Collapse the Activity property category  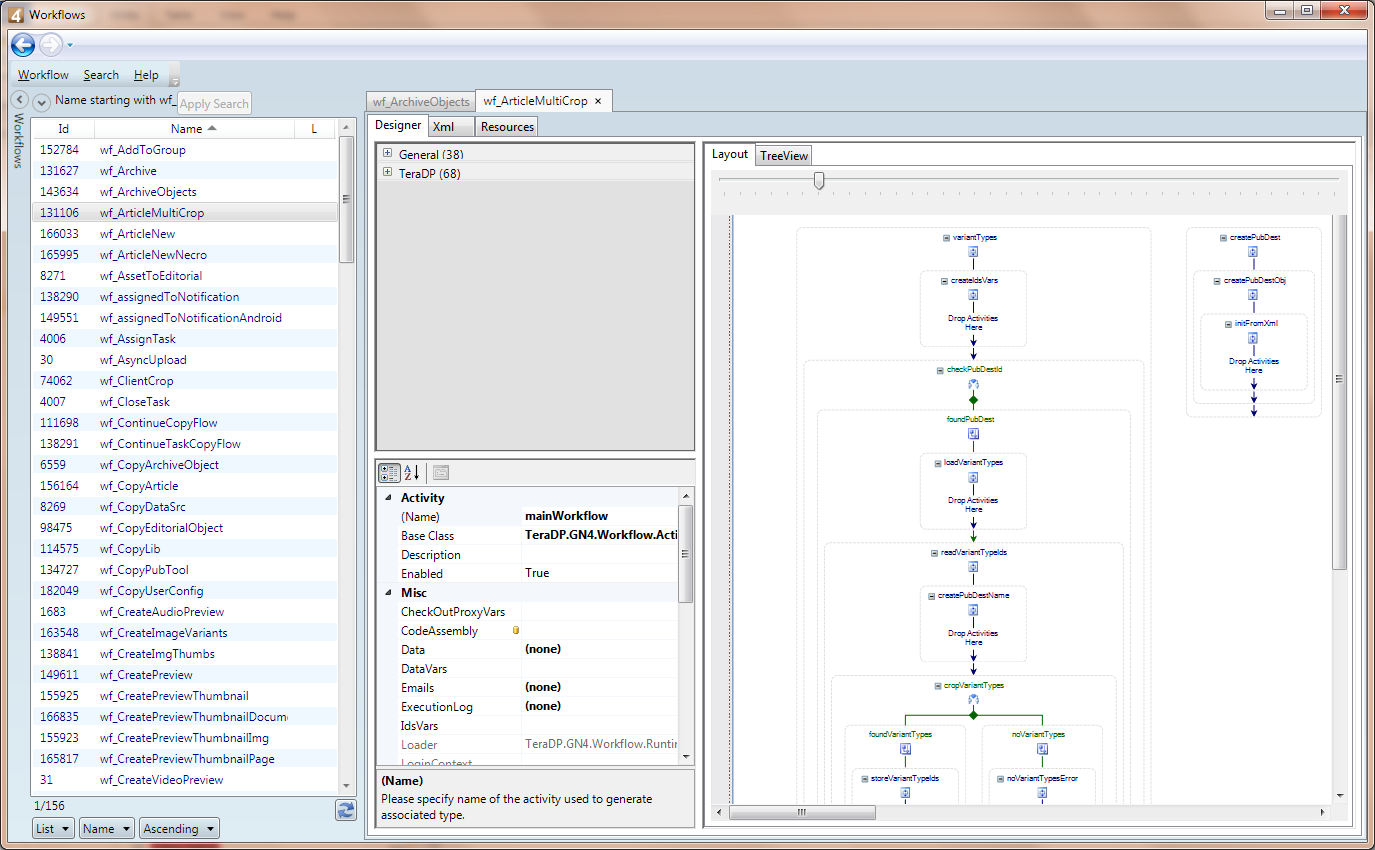(388, 497)
